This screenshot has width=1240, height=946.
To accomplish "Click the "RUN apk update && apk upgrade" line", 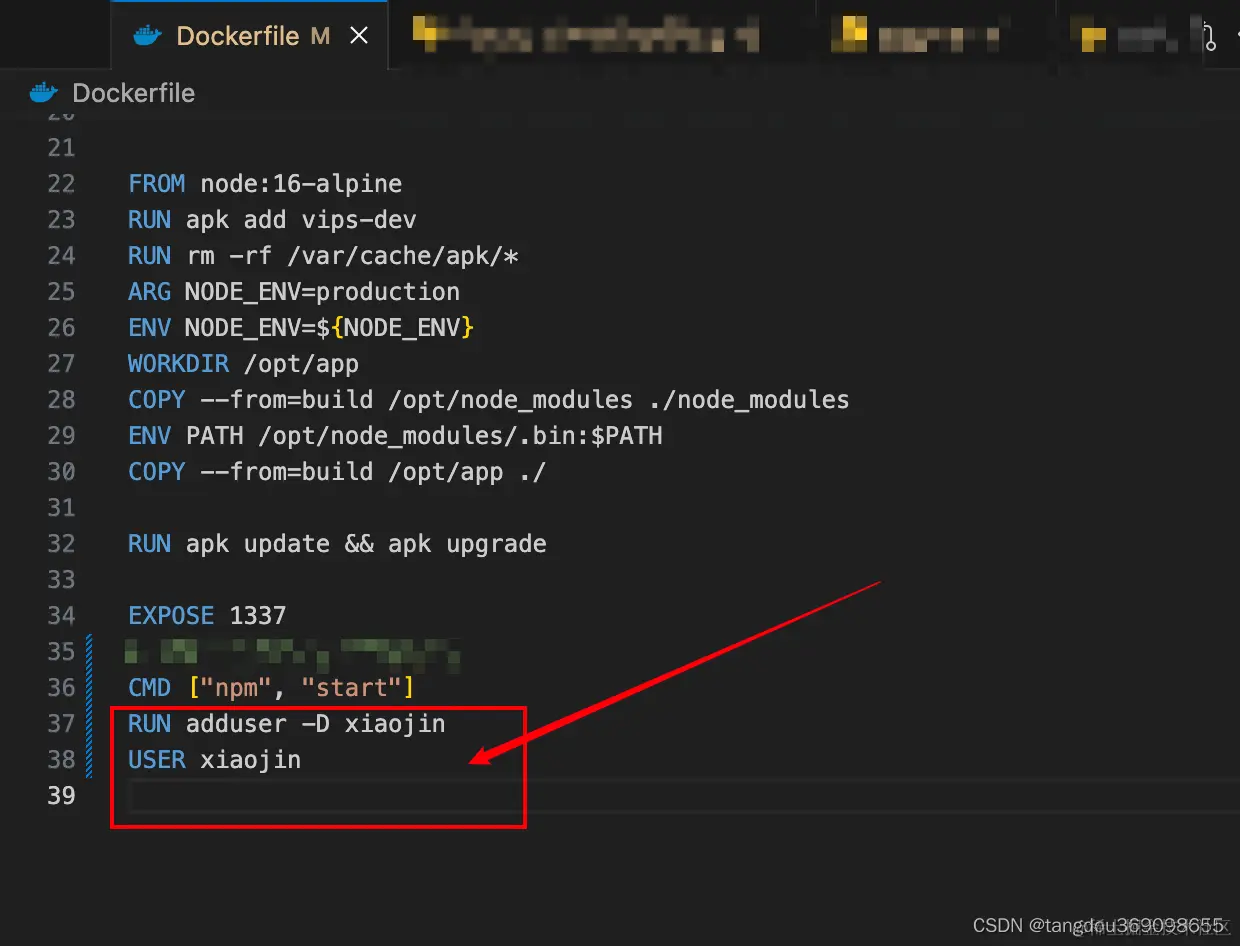I will coord(337,544).
